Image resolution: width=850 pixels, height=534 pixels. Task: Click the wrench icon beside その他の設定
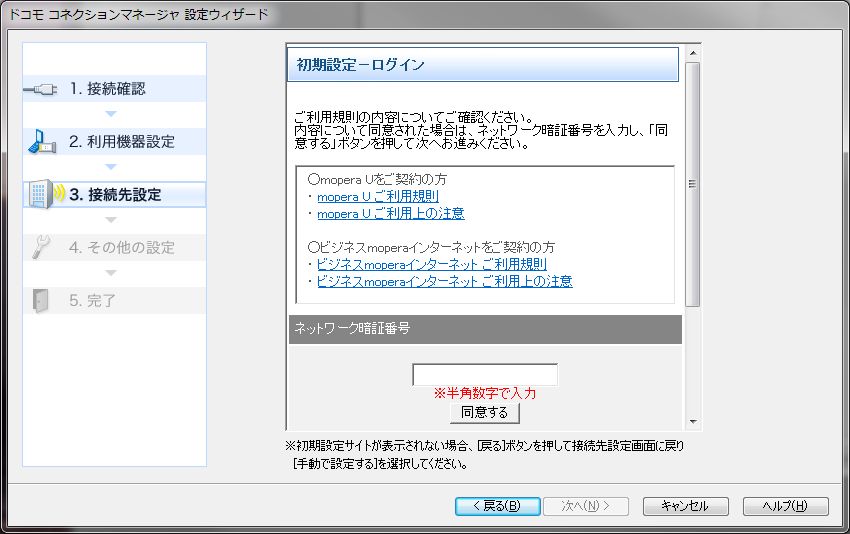41,247
